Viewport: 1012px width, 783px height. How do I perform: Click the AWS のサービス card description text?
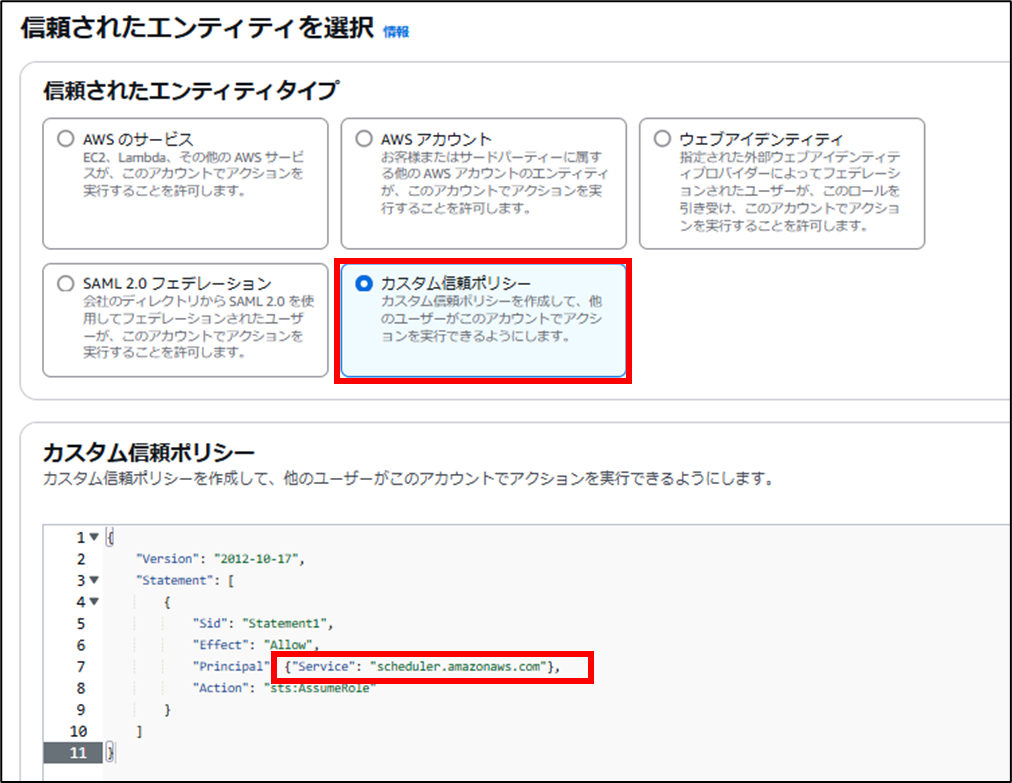[x=193, y=174]
